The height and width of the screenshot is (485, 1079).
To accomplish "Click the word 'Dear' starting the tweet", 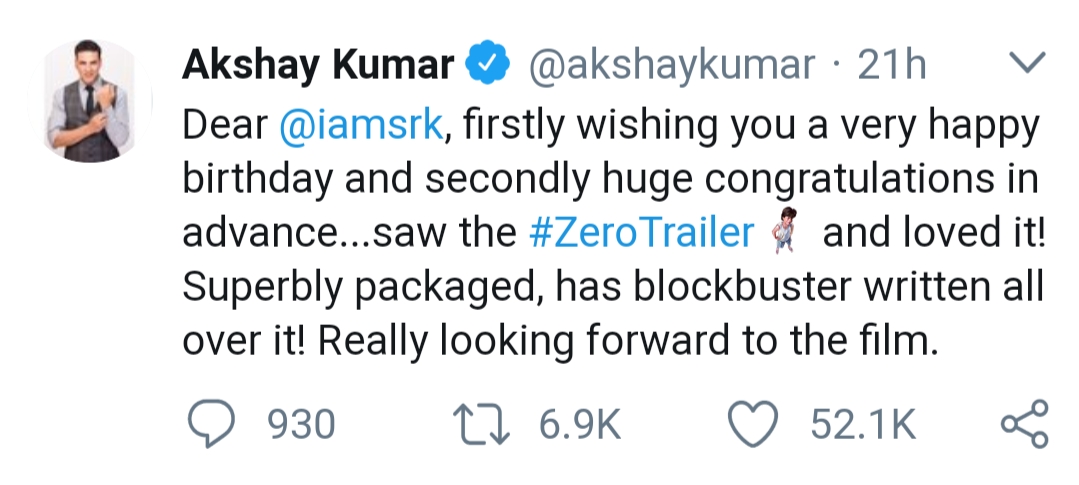I will [x=225, y=125].
